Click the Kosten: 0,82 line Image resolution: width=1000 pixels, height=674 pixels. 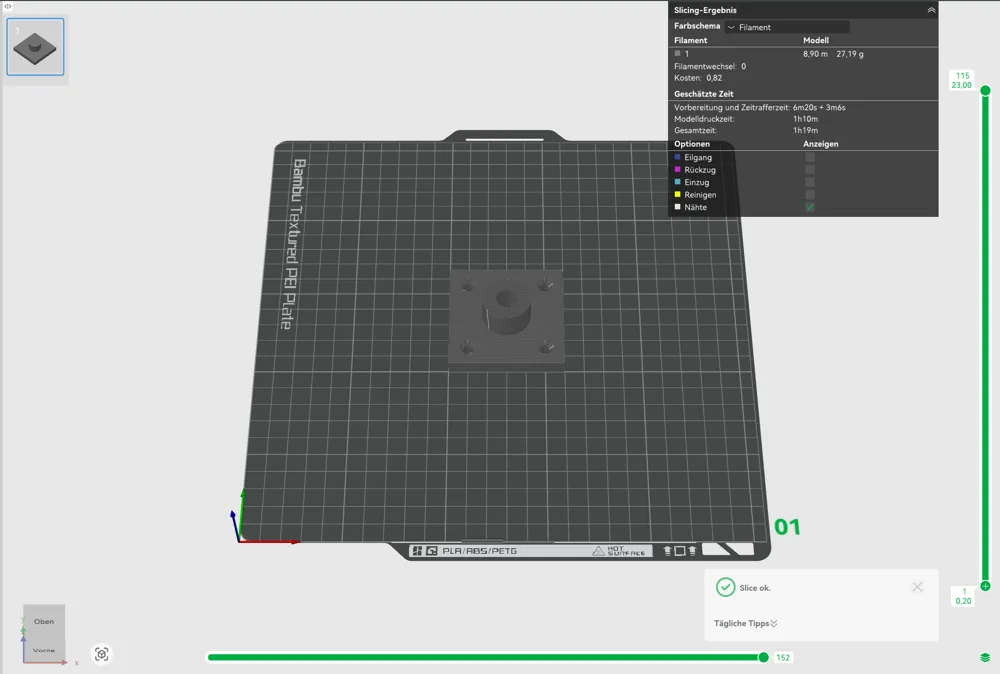coord(698,78)
